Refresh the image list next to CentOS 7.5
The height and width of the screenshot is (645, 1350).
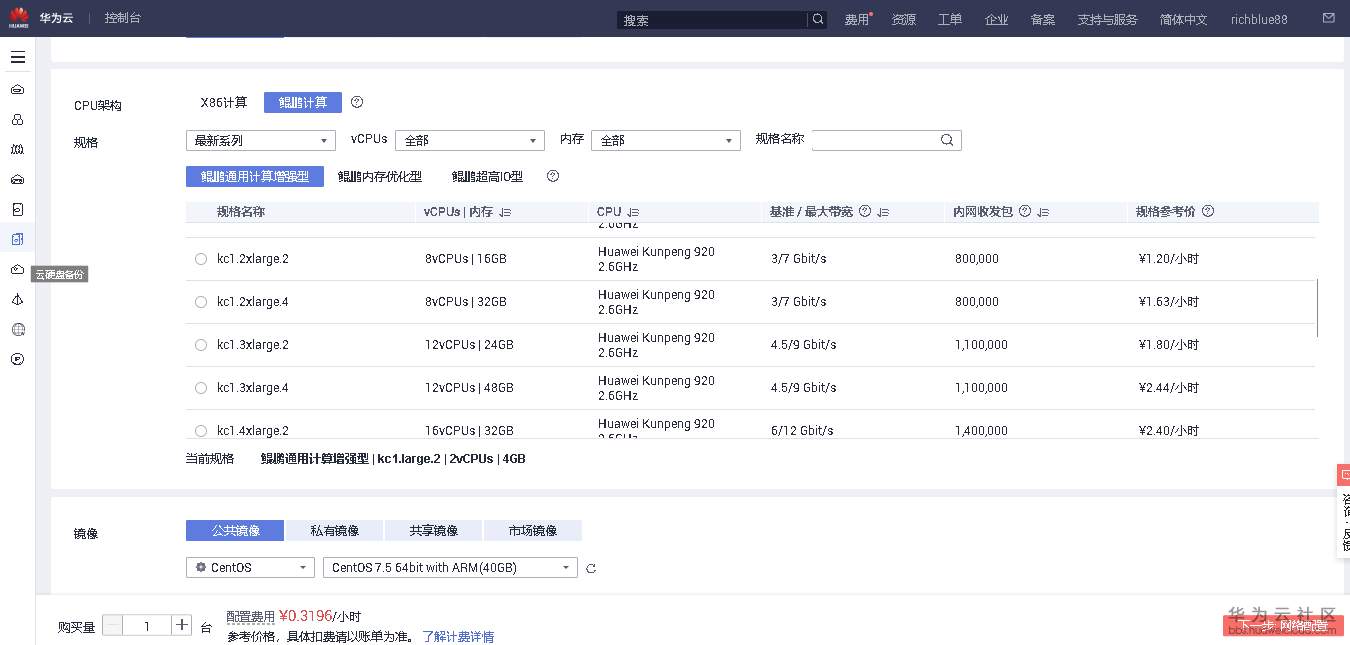[591, 568]
